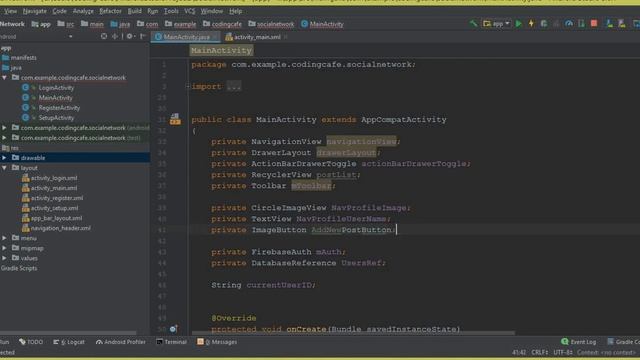Open activity_setup.xml layout file
This screenshot has width=640, height=360.
pyautogui.click(x=54, y=208)
